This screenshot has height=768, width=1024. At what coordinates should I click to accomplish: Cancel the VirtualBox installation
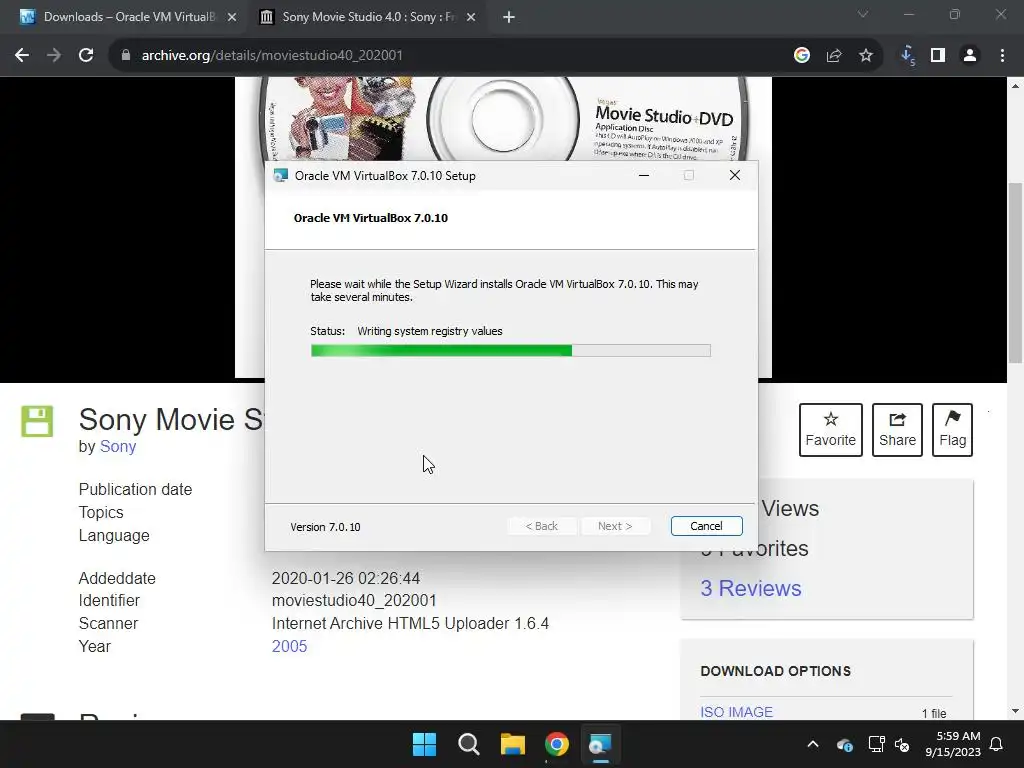click(x=706, y=526)
